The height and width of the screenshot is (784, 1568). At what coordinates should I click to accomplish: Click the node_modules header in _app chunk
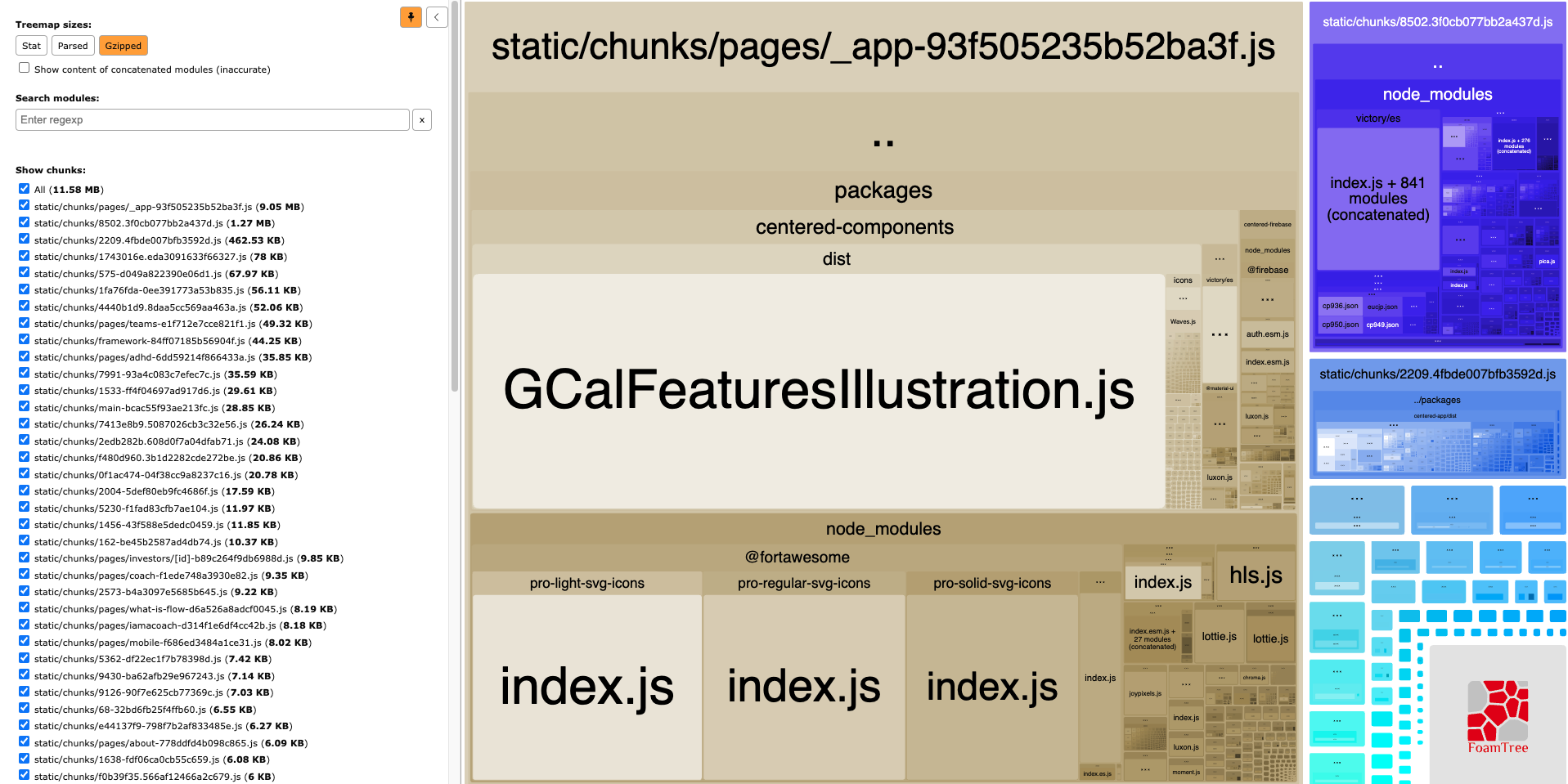click(x=883, y=529)
